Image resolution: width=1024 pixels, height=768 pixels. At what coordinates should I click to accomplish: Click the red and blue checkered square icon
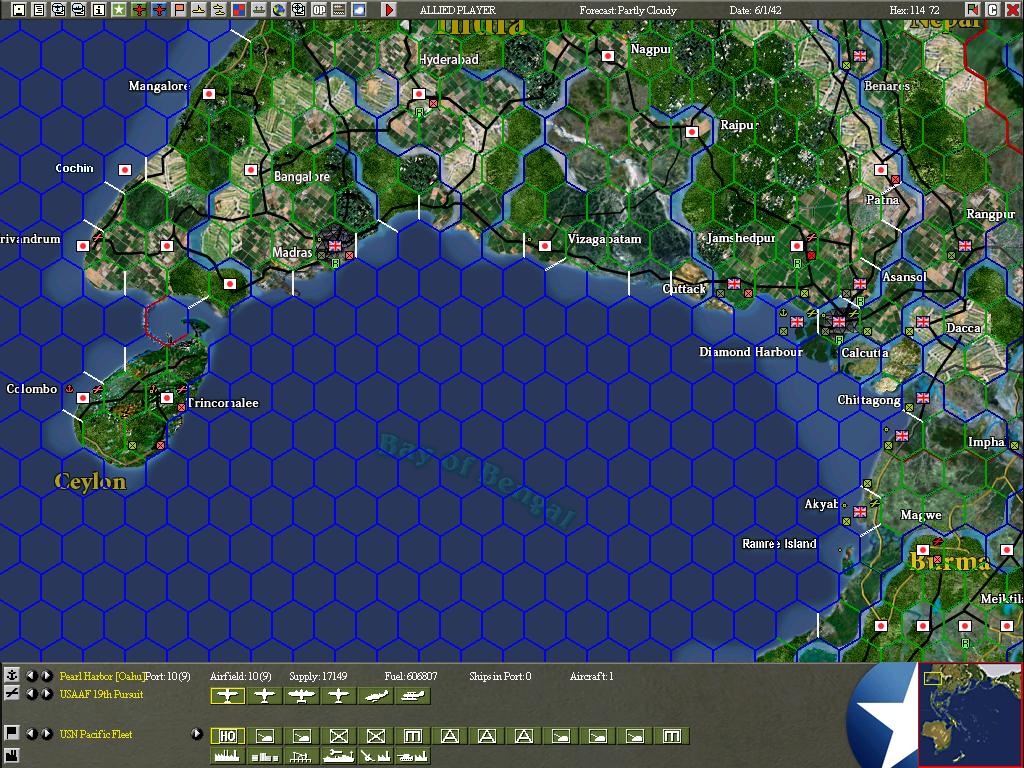[239, 9]
